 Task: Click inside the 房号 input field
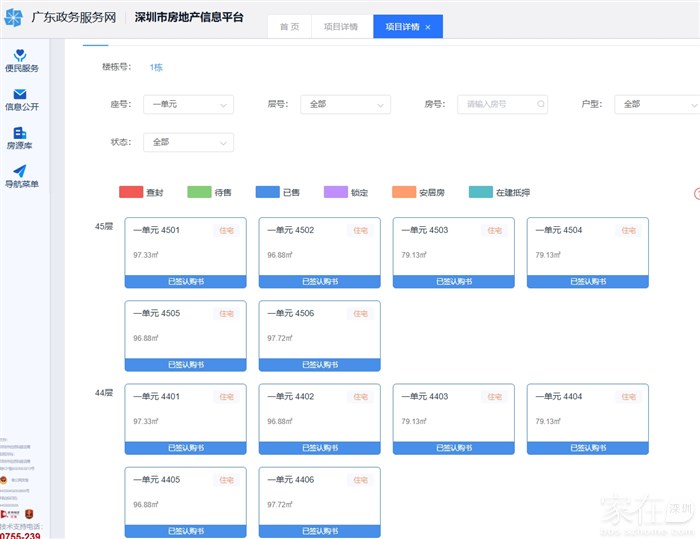tap(497, 104)
